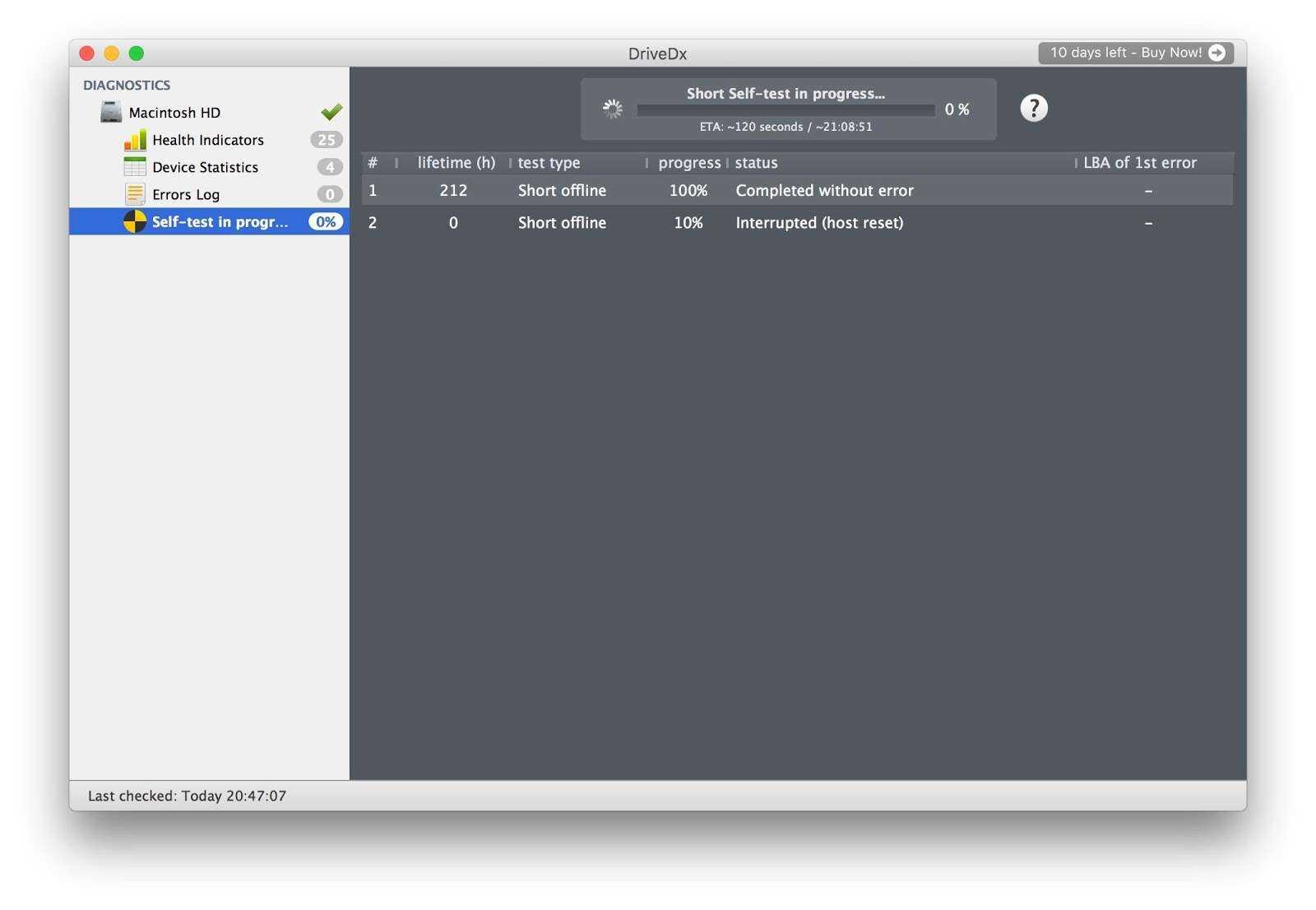Click the Short Self-test progress bar

tap(785, 109)
